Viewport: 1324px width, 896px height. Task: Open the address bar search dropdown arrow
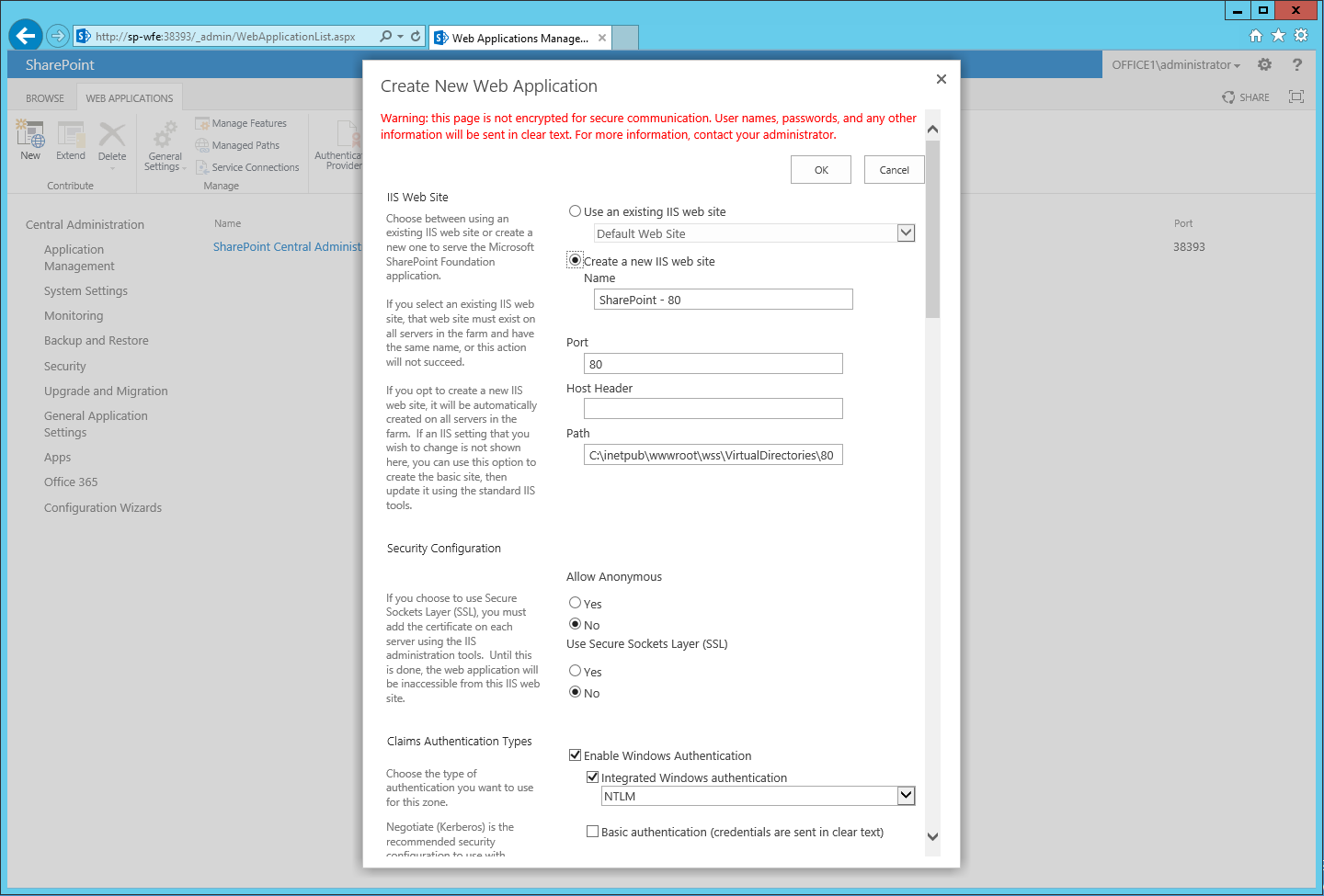[x=400, y=36]
